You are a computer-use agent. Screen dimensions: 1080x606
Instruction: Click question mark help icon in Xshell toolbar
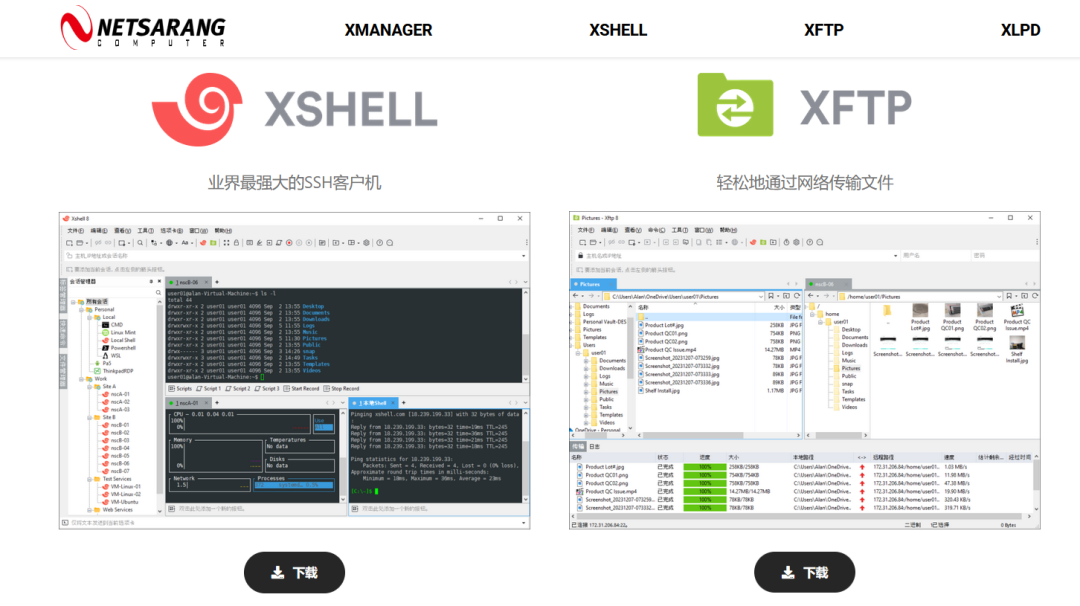[379, 243]
